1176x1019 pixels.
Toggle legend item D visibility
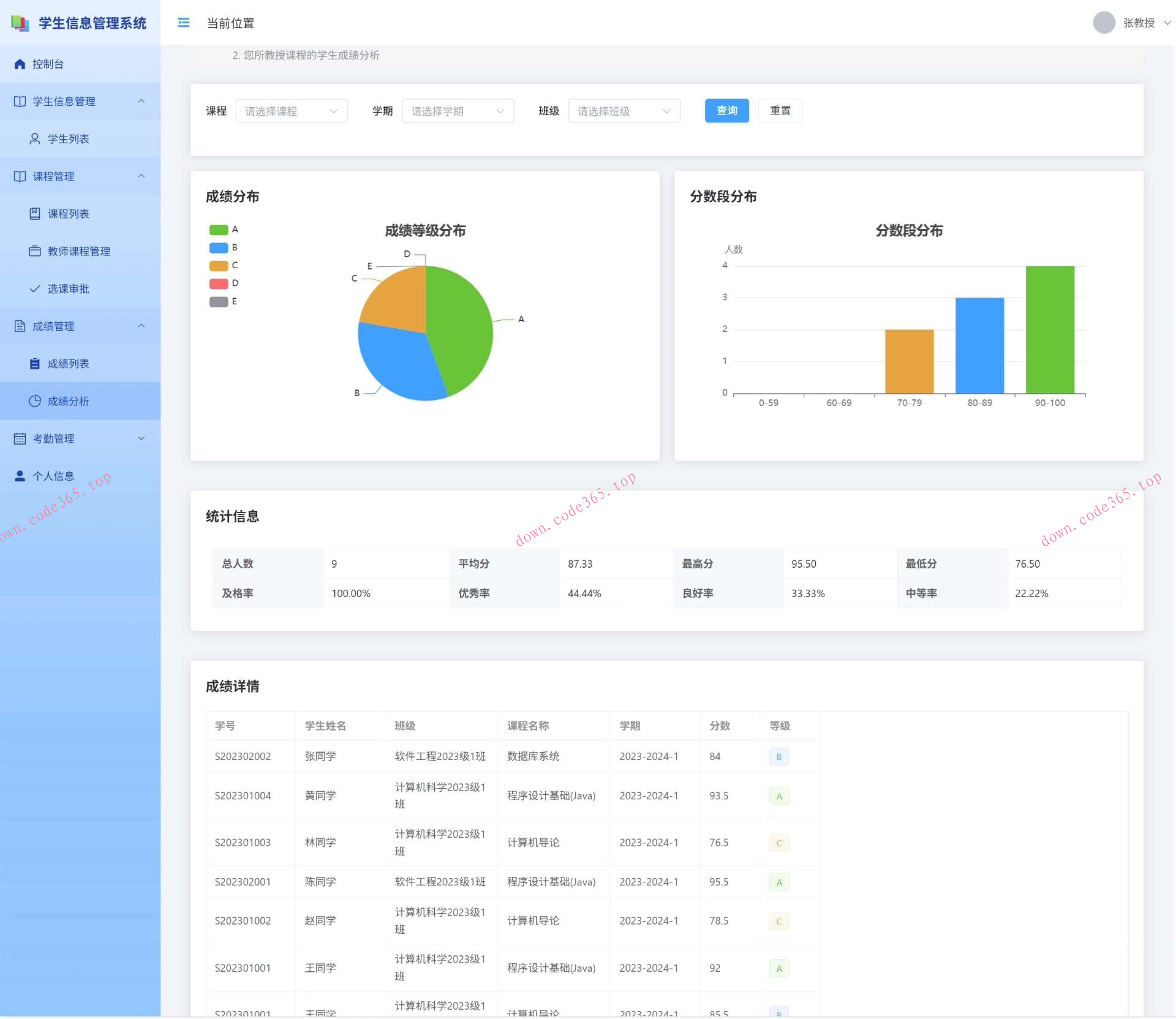[219, 284]
